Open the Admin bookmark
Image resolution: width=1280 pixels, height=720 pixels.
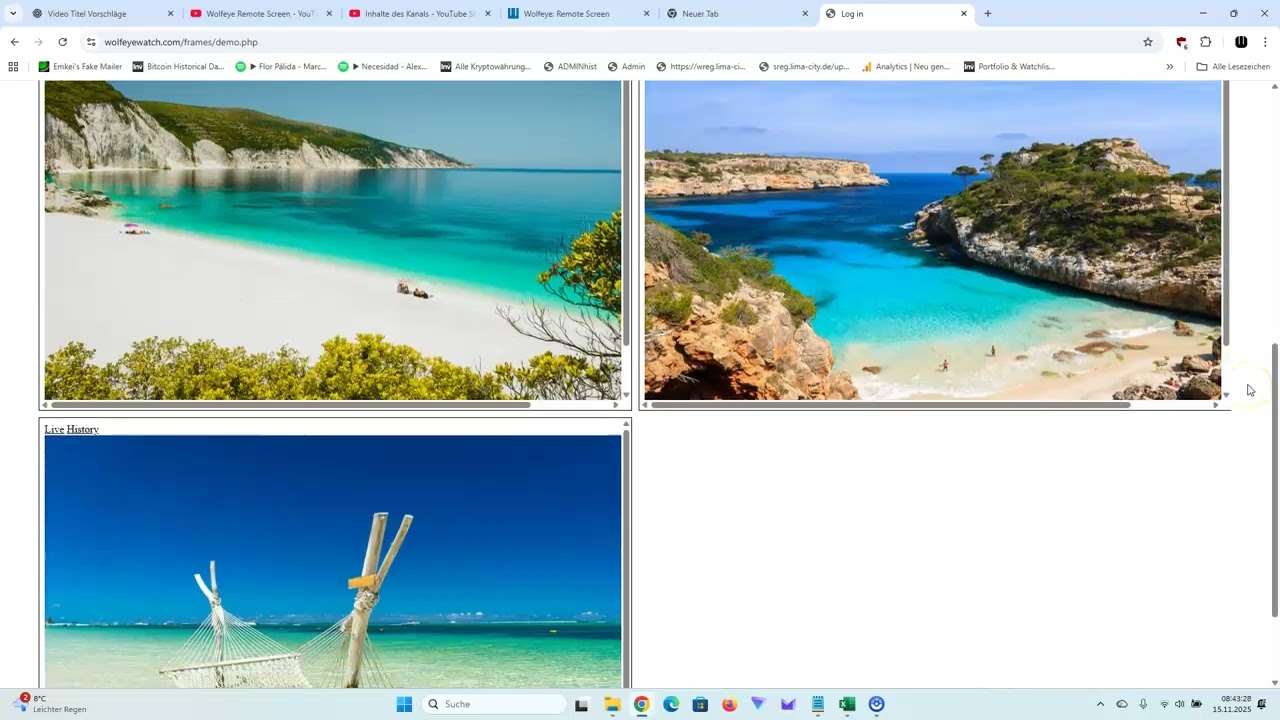627,67
